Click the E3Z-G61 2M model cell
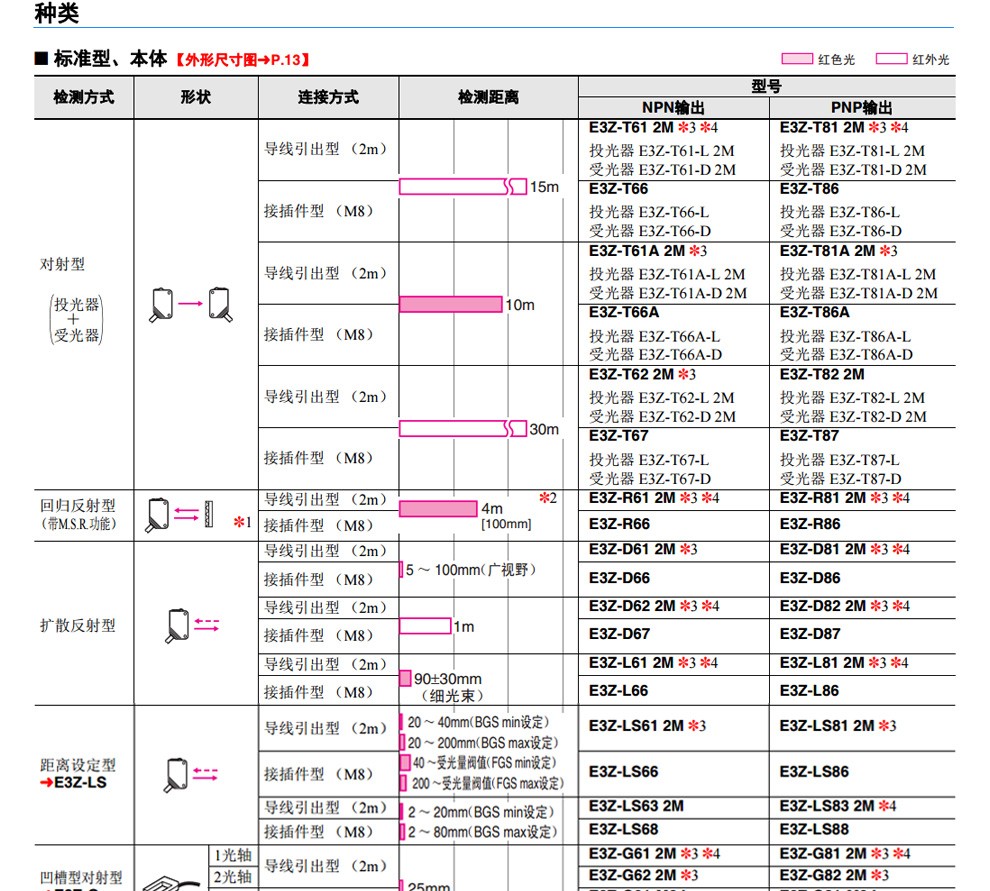 point(674,854)
